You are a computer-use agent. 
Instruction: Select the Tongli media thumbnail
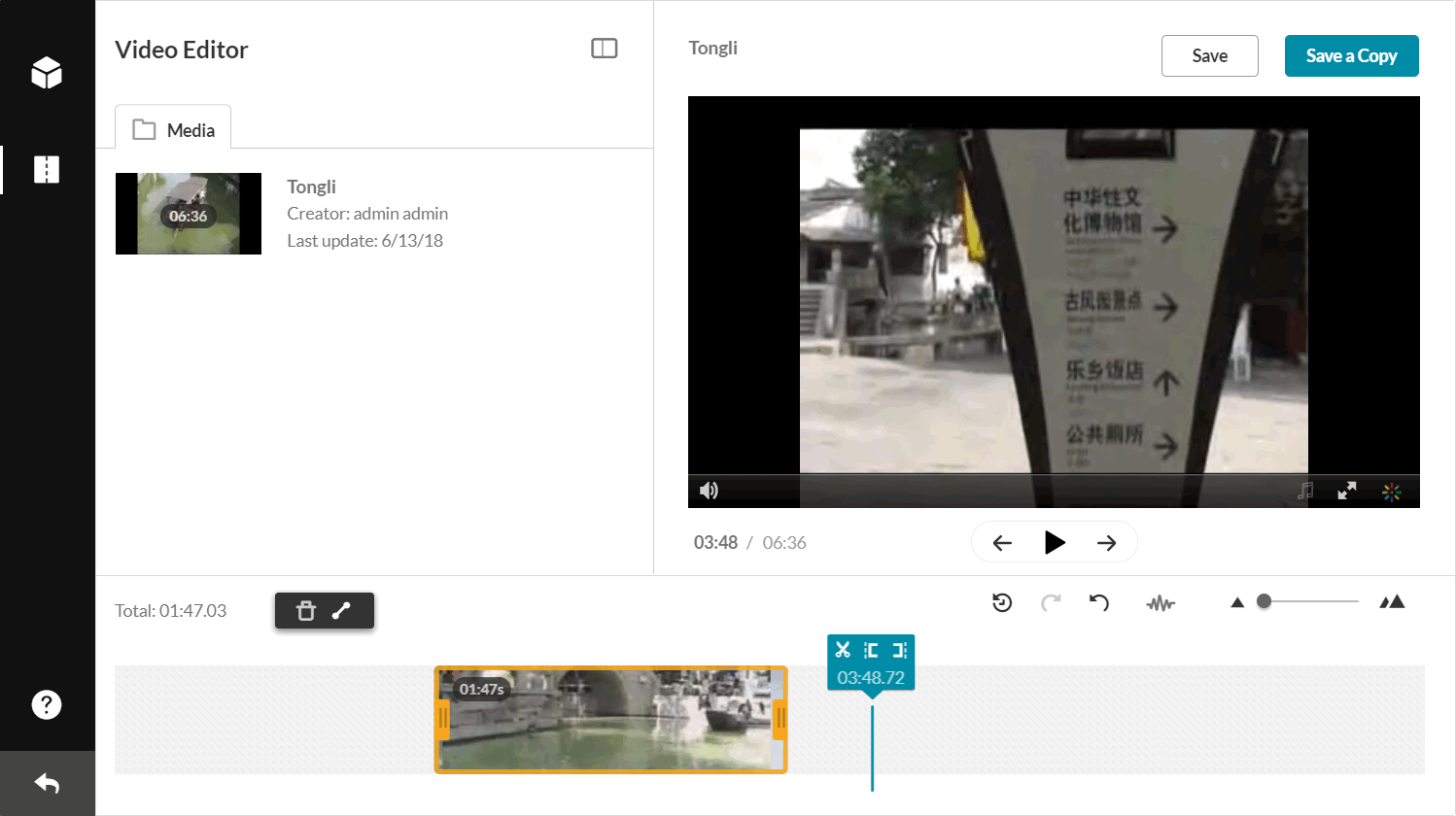tap(189, 214)
